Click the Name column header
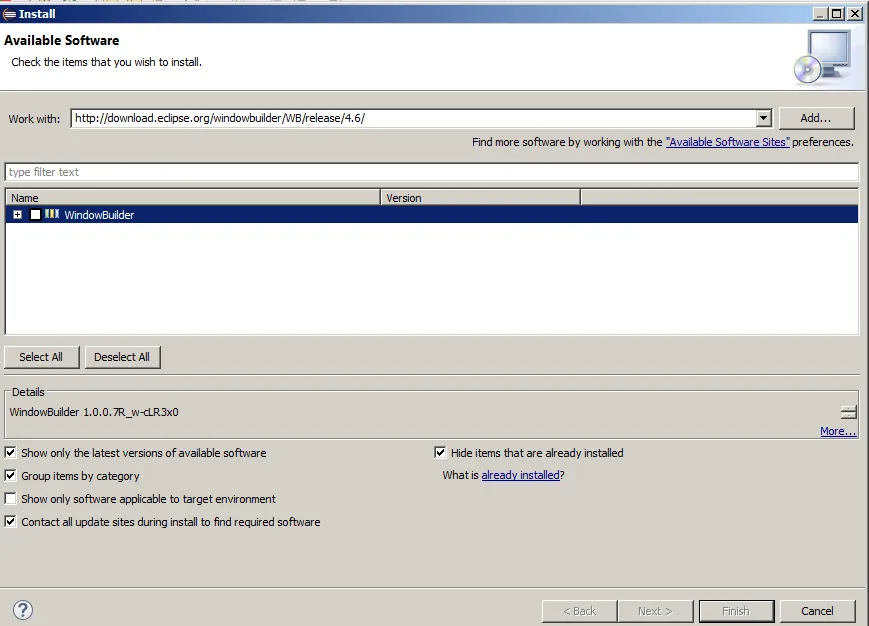Image resolution: width=869 pixels, height=626 pixels. tap(193, 198)
